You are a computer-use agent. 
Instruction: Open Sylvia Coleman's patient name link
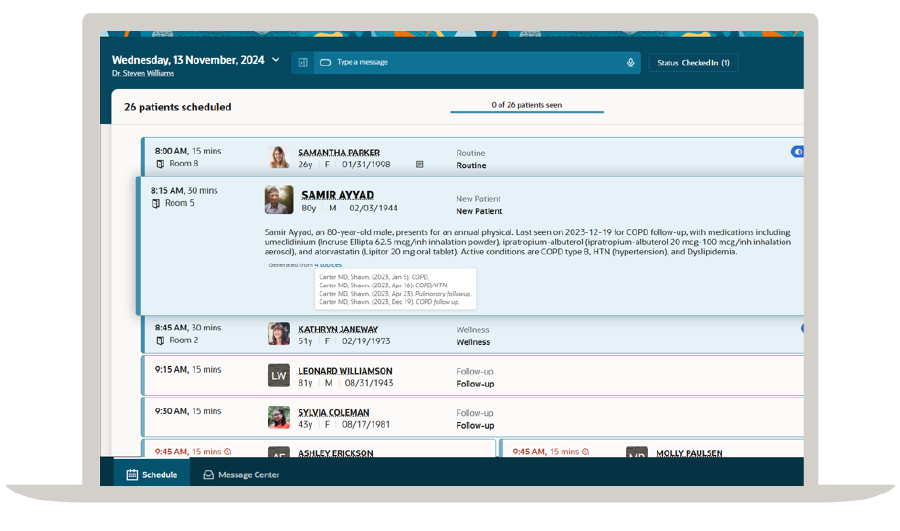[333, 412]
